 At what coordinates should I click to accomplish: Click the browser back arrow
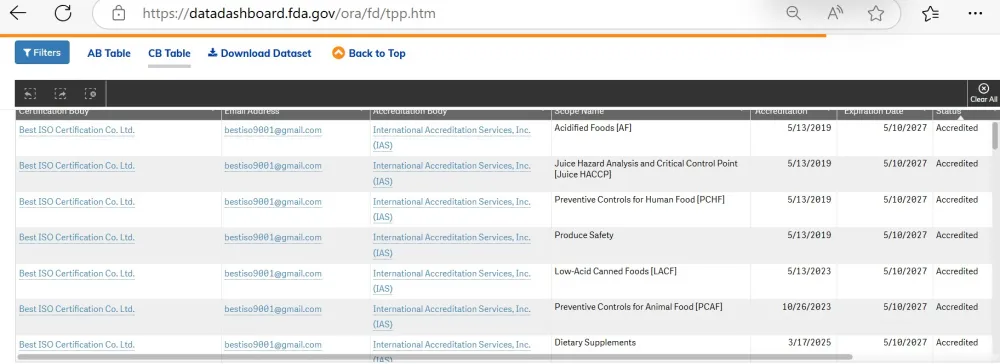(18, 13)
